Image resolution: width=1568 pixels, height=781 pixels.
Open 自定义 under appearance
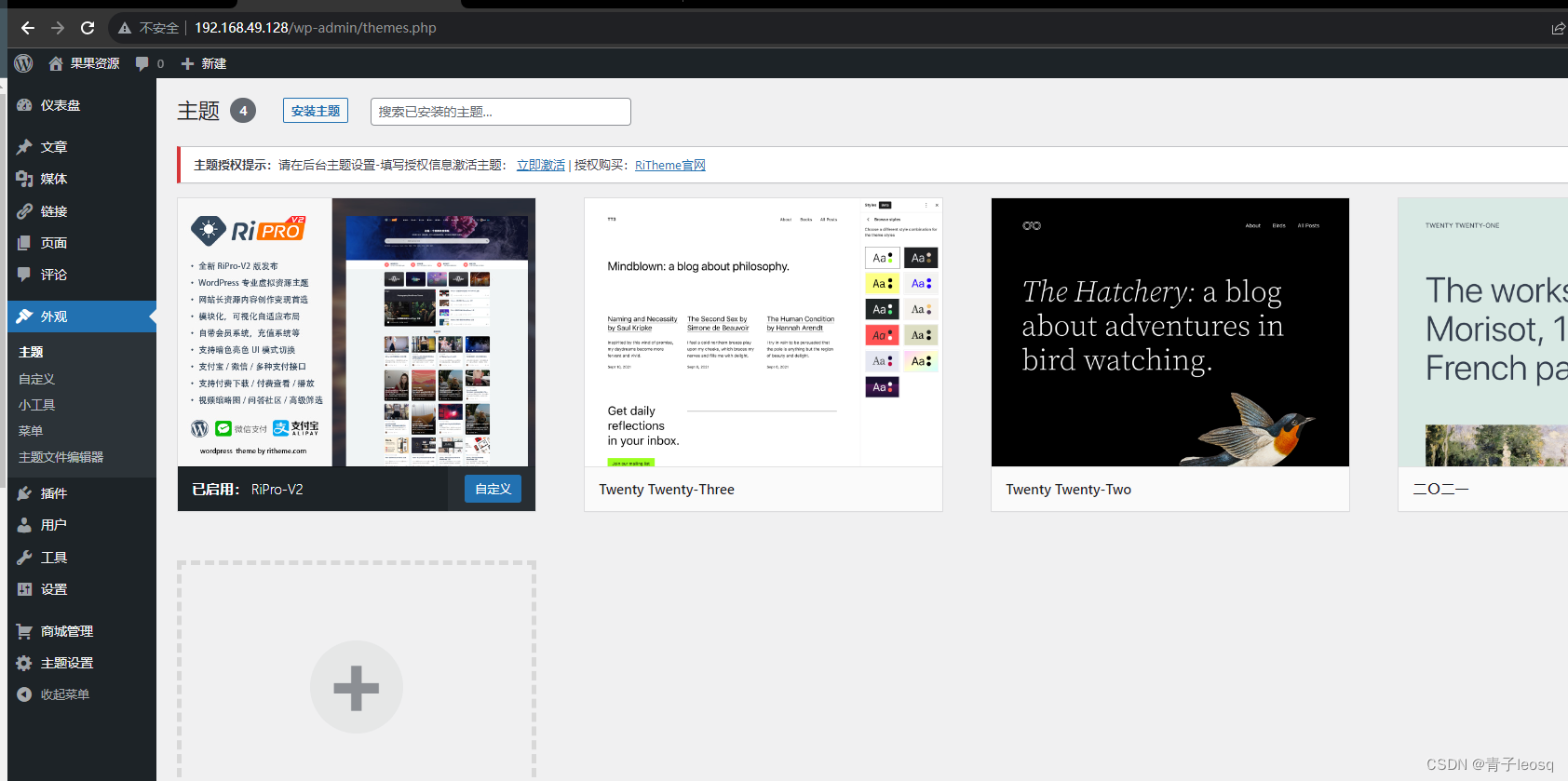(36, 379)
